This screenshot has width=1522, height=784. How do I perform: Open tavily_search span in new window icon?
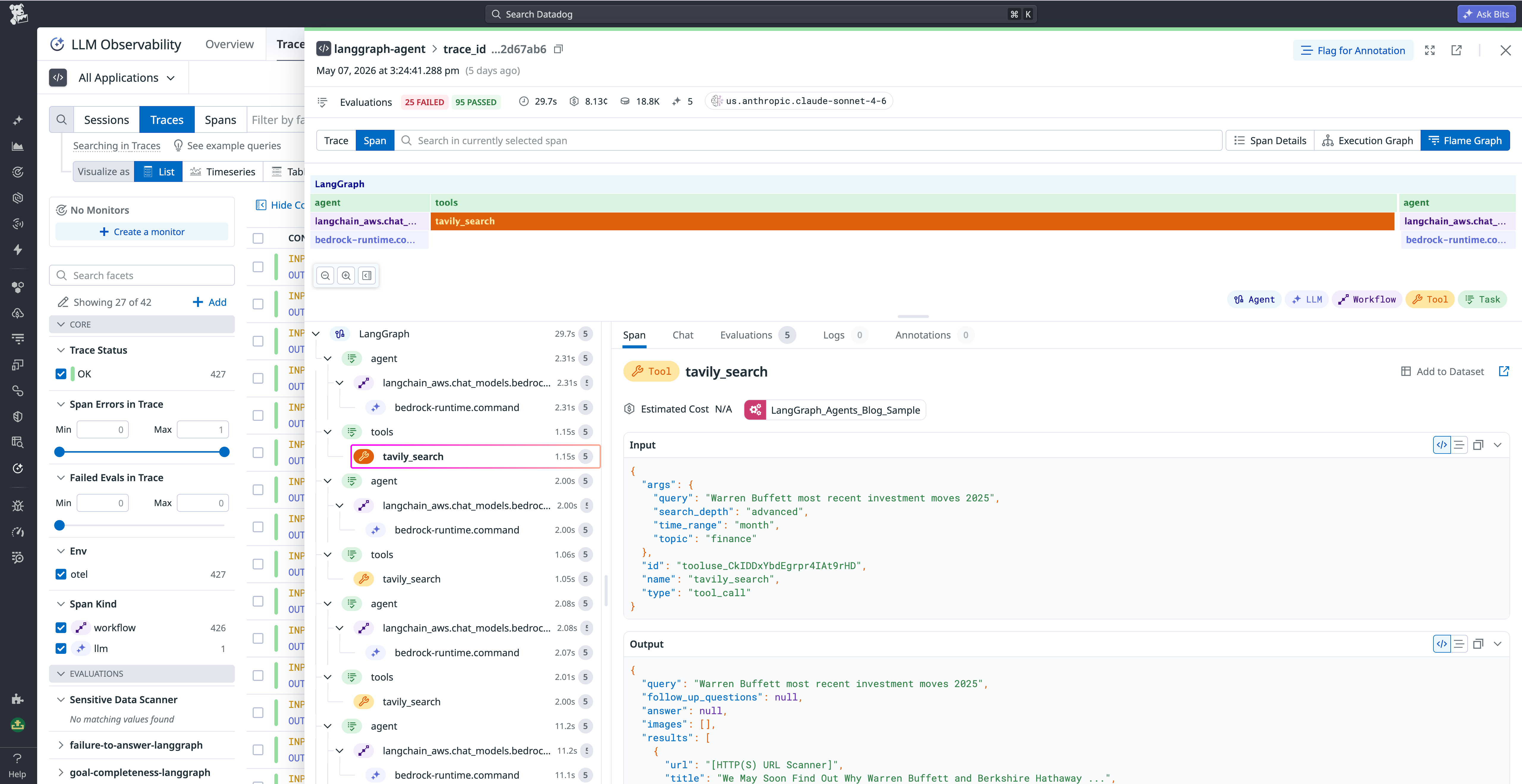point(1504,371)
